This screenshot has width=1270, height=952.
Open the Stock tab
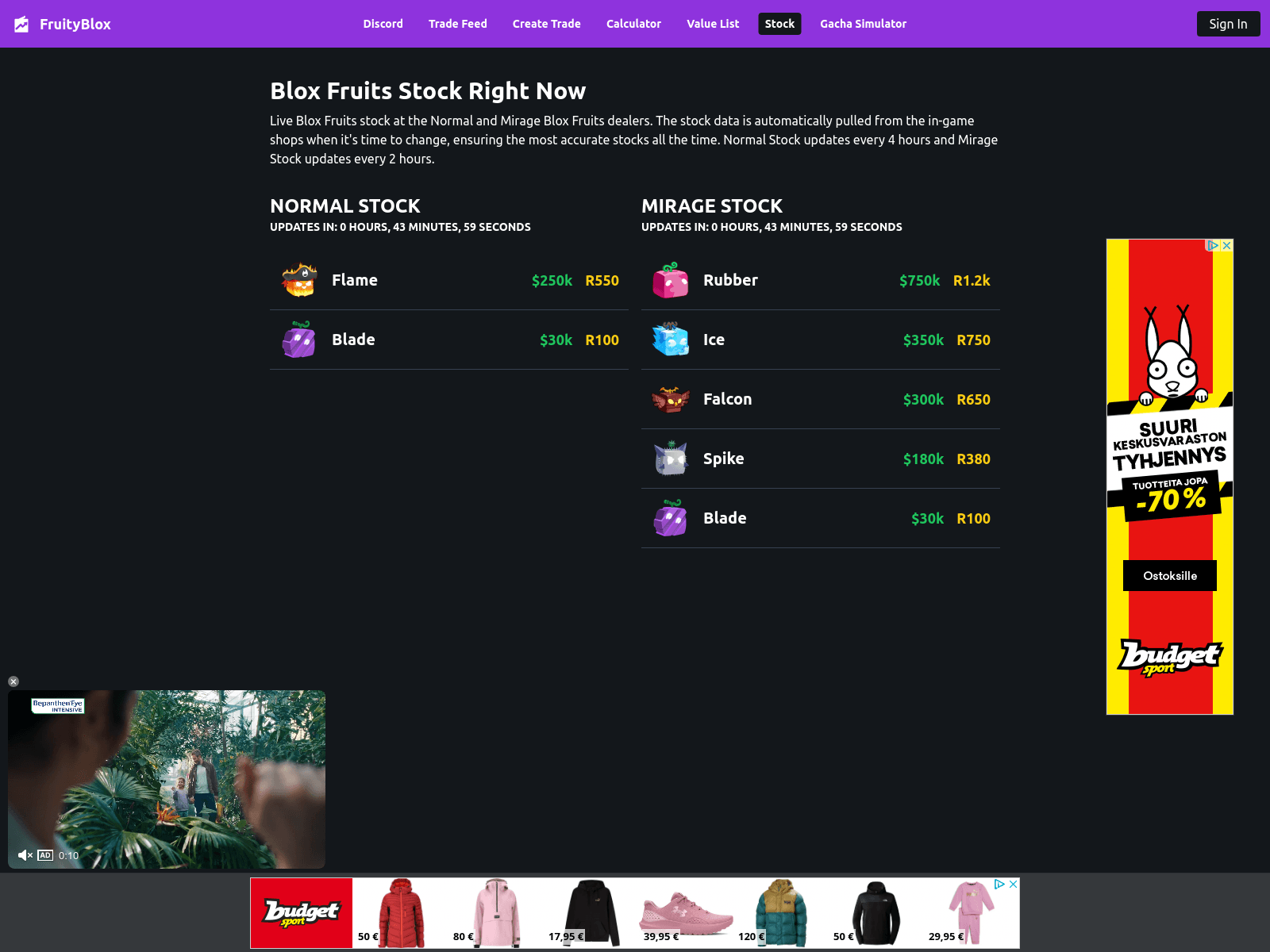tap(779, 24)
